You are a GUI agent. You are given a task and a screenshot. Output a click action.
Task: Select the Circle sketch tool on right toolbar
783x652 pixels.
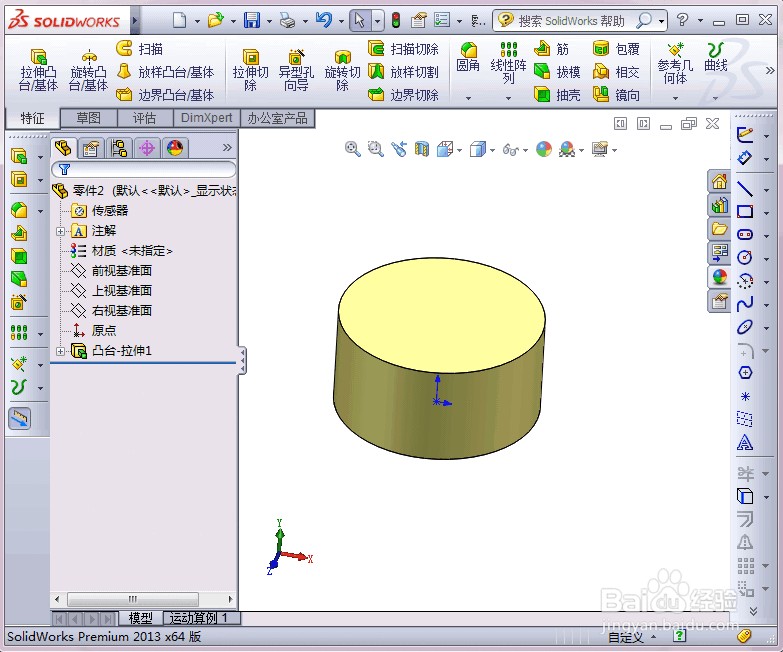coord(745,257)
